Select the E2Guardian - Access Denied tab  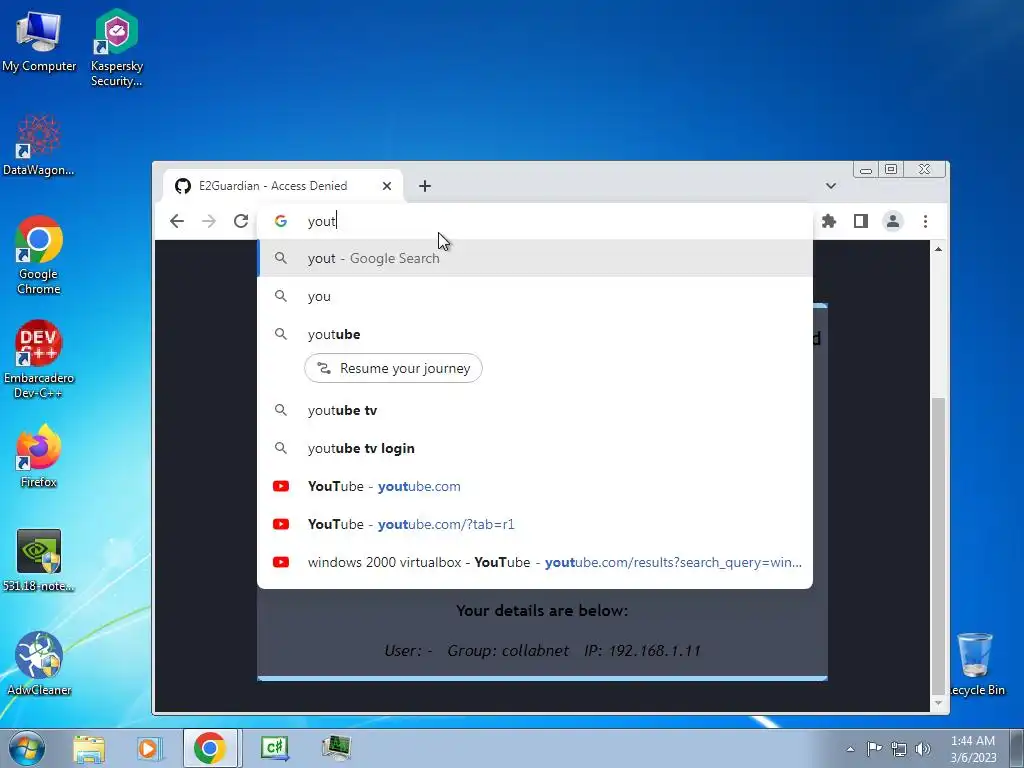[x=282, y=186]
